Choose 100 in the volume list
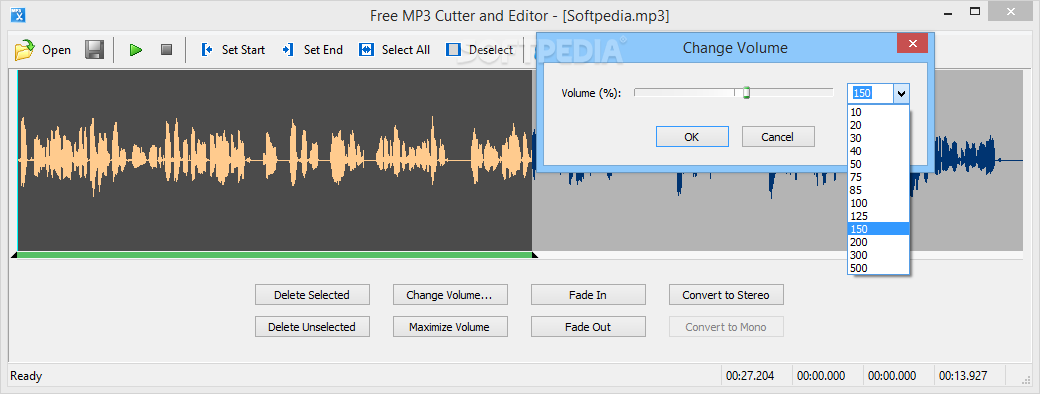Image resolution: width=1040 pixels, height=394 pixels. click(878, 203)
